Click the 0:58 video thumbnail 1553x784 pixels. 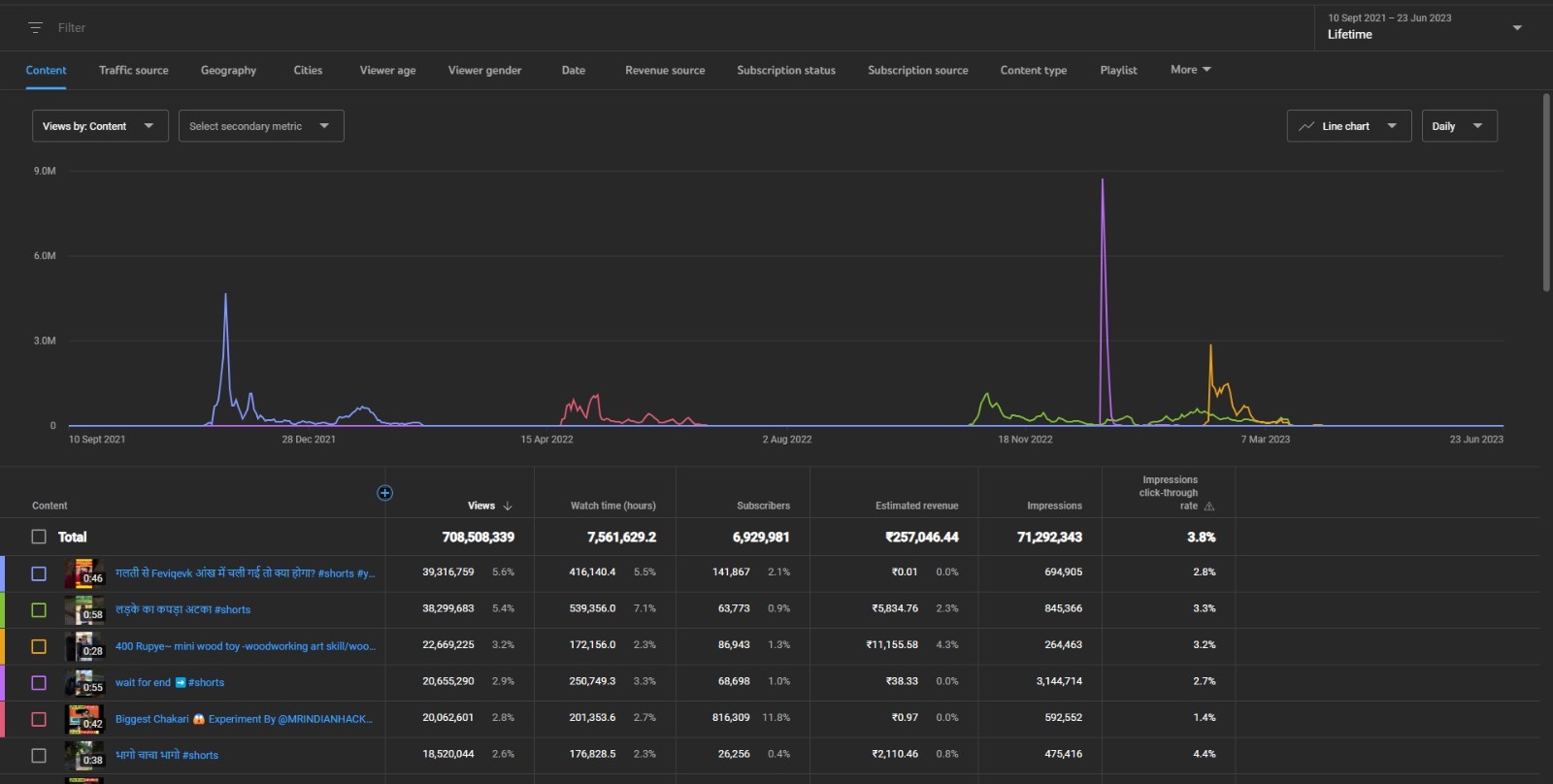84,610
